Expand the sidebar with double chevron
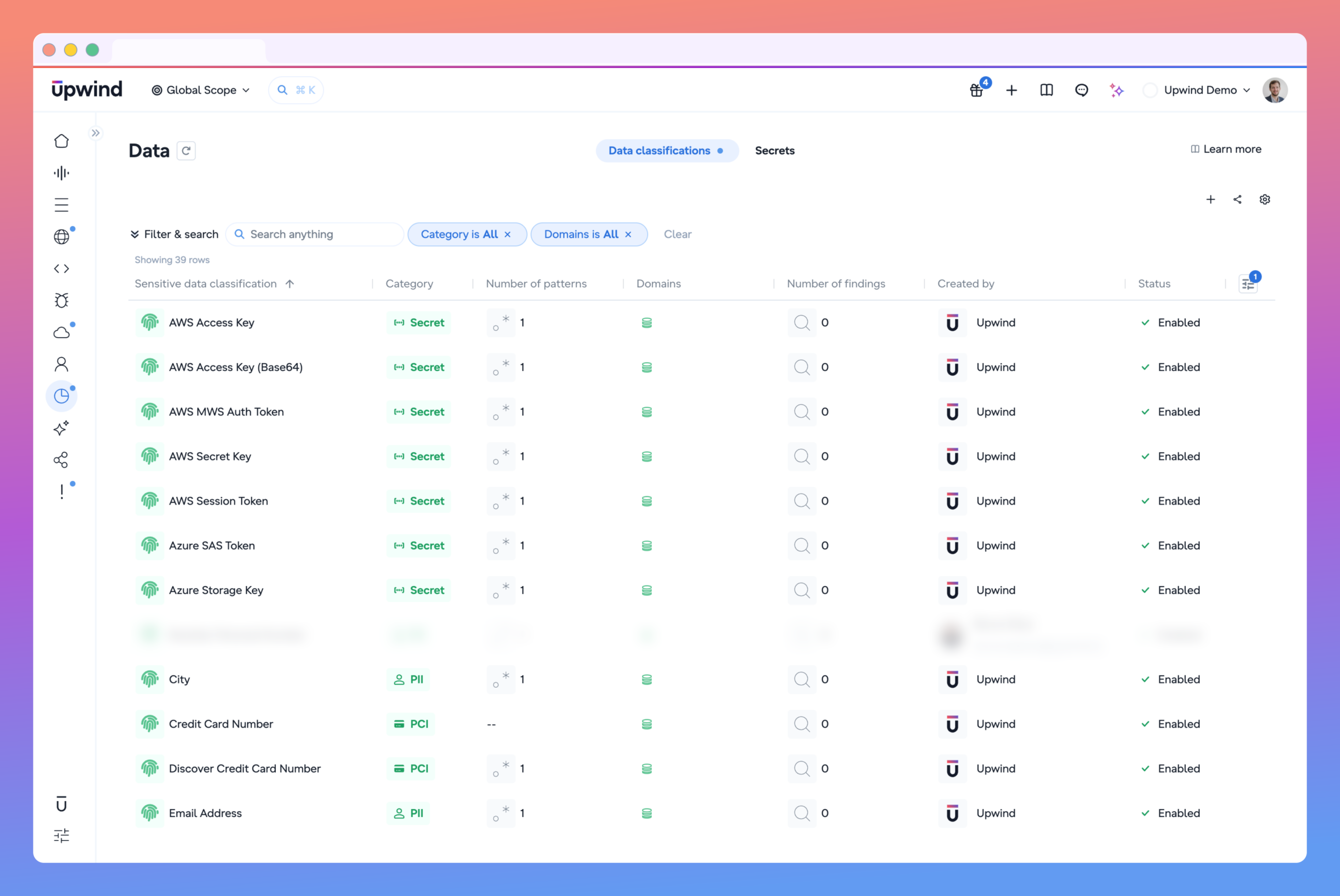 95,133
